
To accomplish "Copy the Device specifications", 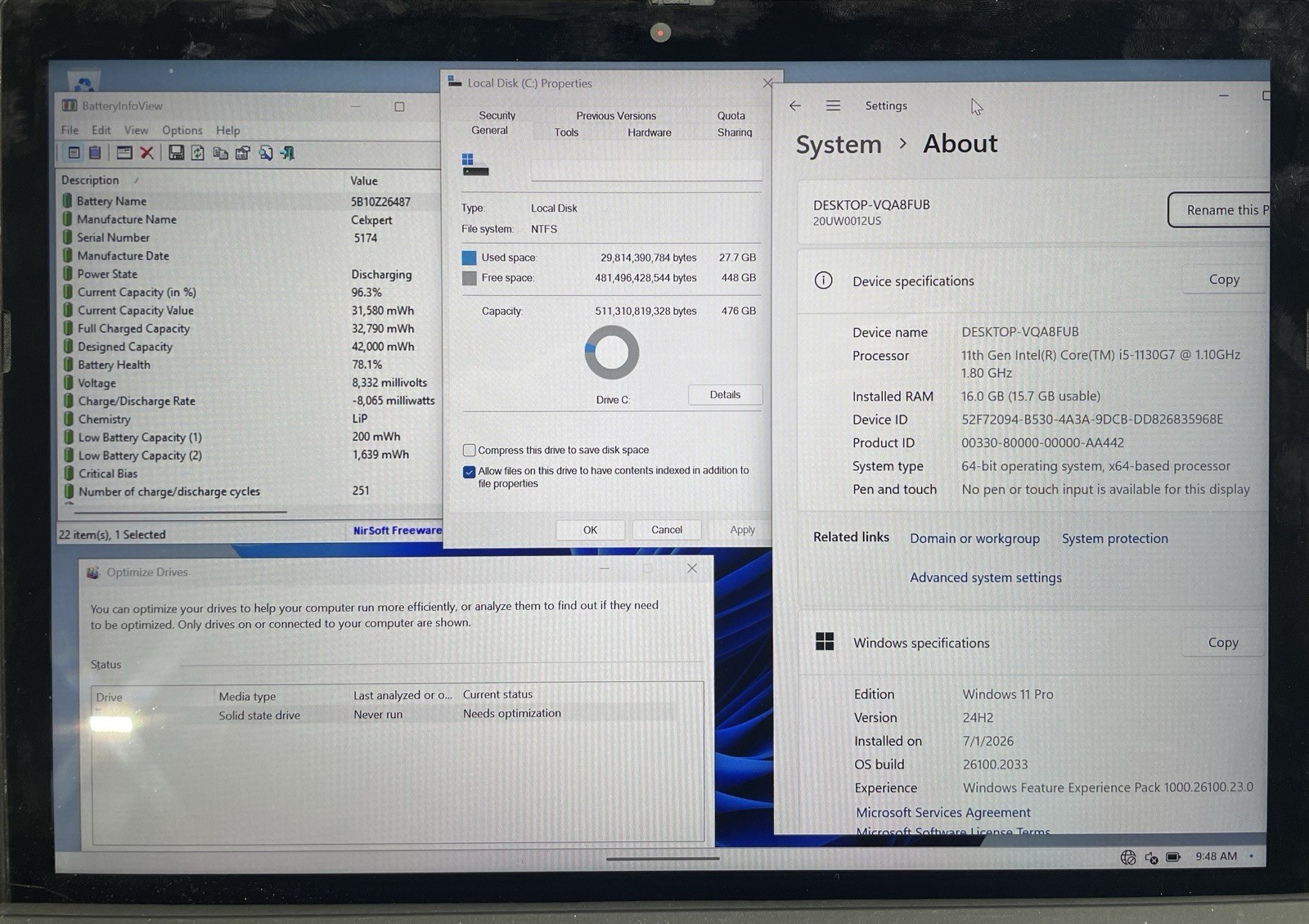I will pyautogui.click(x=1224, y=280).
